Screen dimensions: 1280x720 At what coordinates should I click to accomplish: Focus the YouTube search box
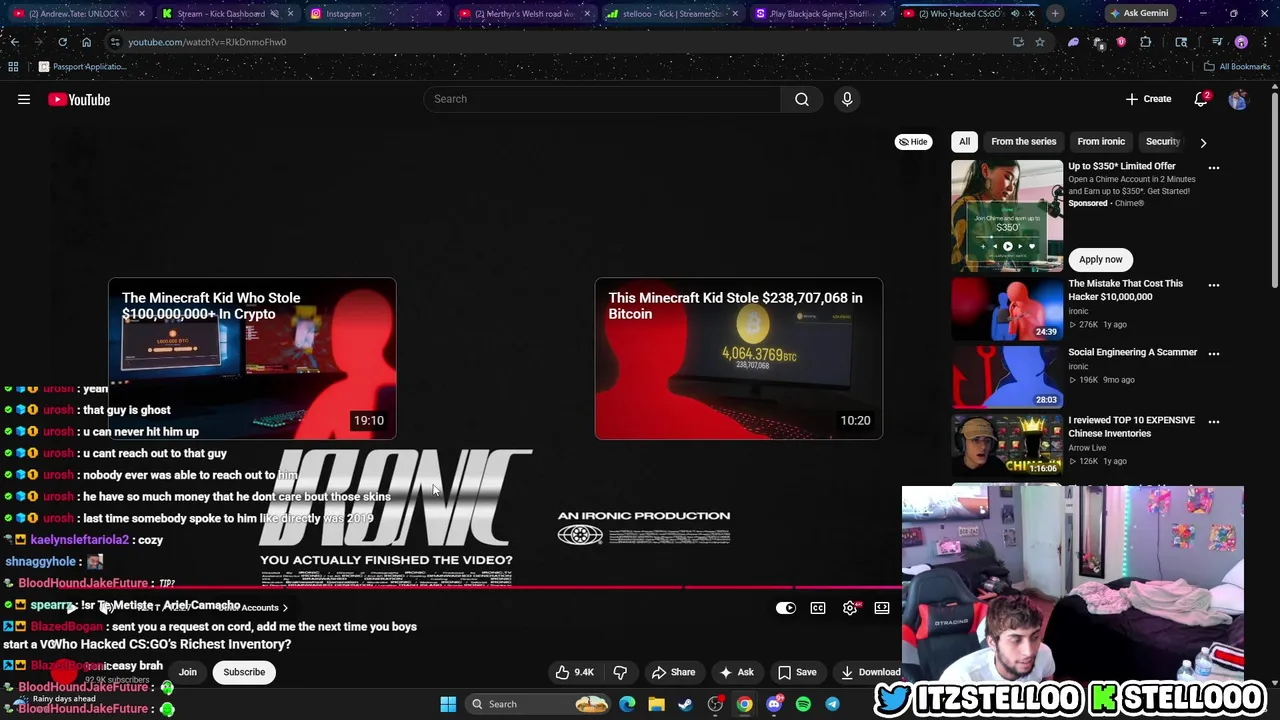[x=602, y=99]
